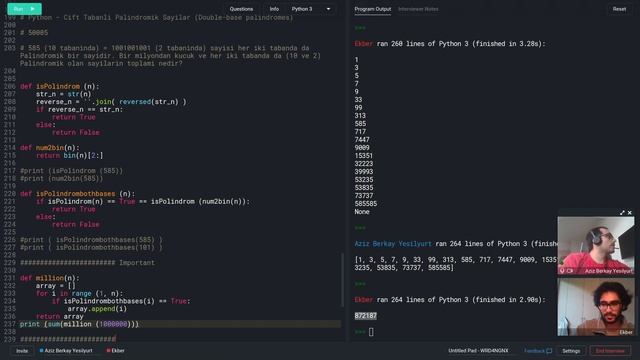Close the video call panel
The height and width of the screenshot is (360, 640).
point(629,213)
